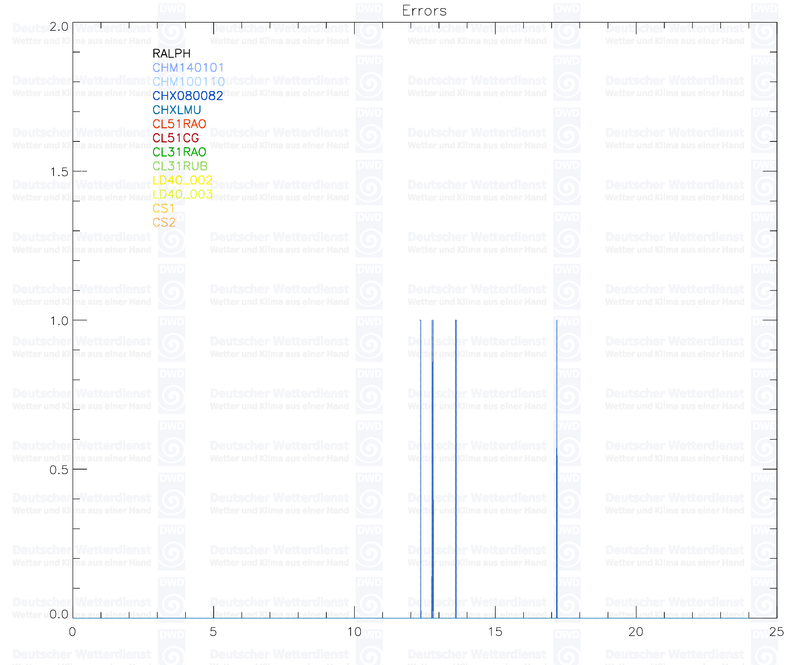Select the CHXLMU legend entry
Screen dimensions: 800x665
point(177,110)
